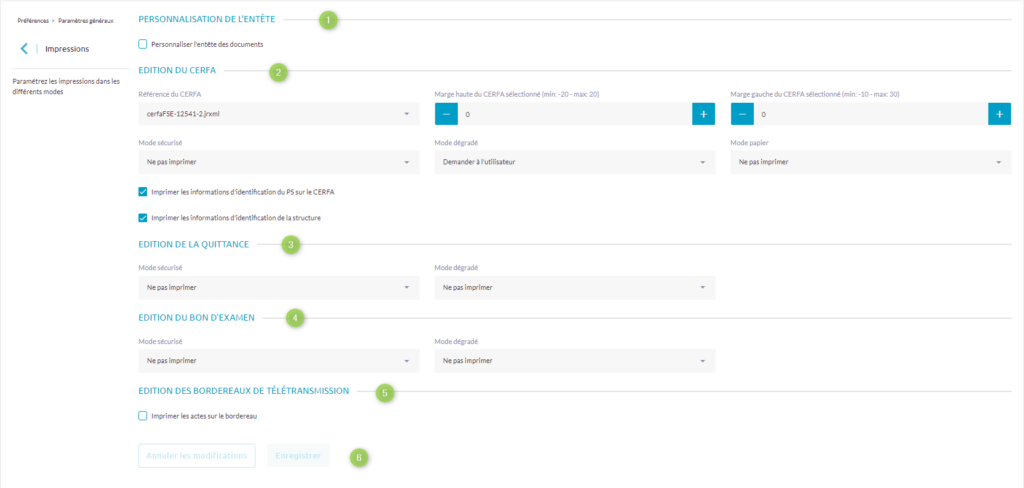Increase the CERFA left margin with plus
Image resolution: width=1024 pixels, height=488 pixels.
click(999, 114)
